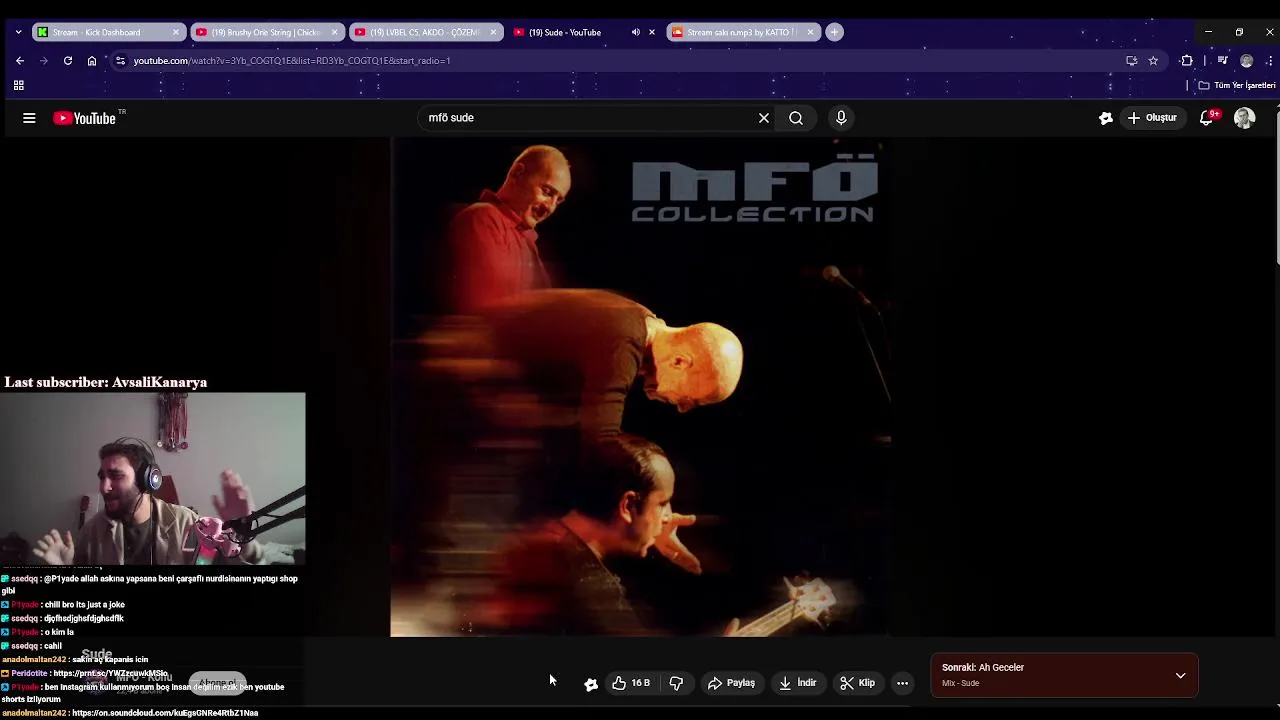Start voice search with the microphone icon
Viewport: 1280px width, 720px height.
(841, 118)
